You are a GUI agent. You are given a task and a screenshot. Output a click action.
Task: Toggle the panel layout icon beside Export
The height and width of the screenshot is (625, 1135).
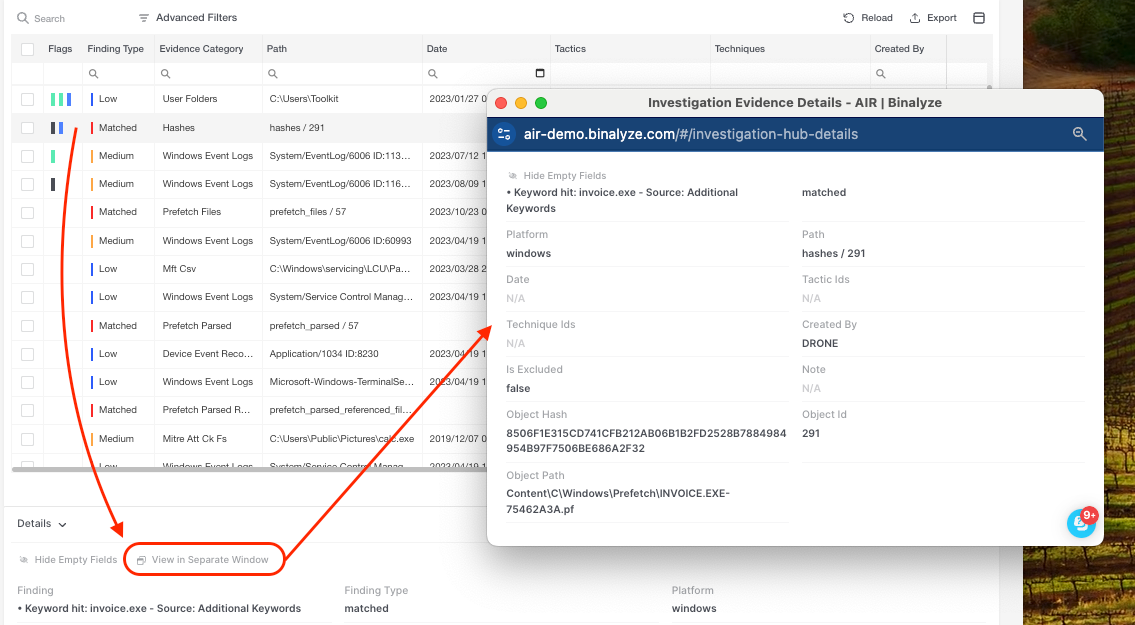pyautogui.click(x=979, y=18)
